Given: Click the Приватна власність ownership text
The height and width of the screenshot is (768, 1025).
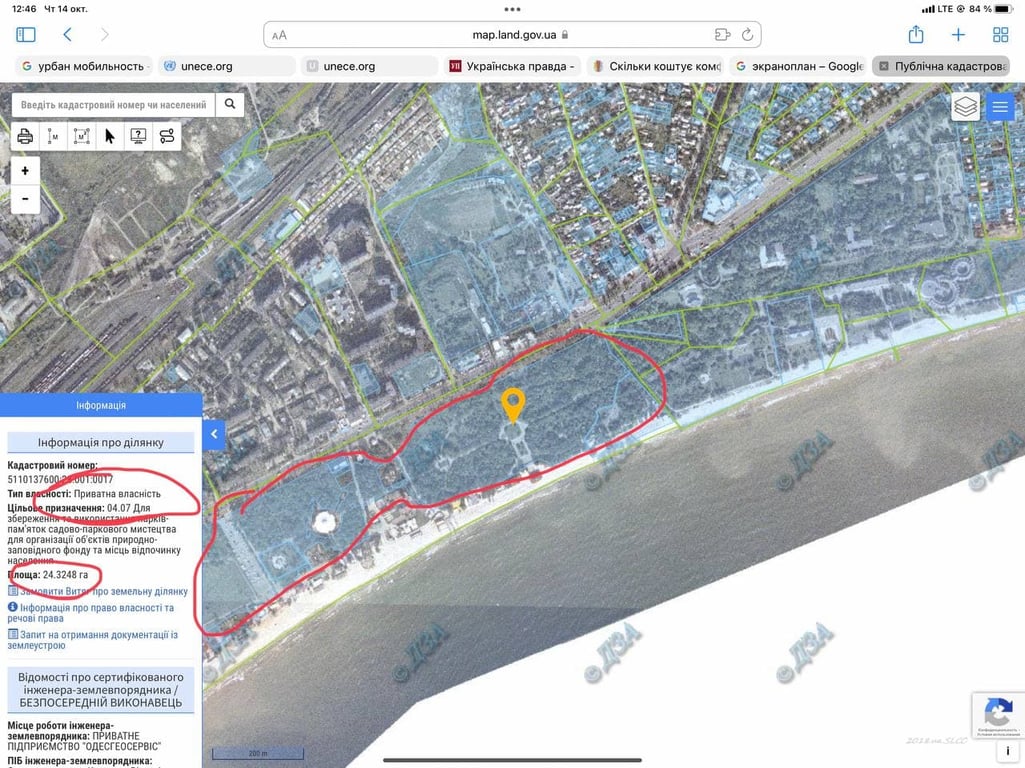Looking at the screenshot, I should pyautogui.click(x=117, y=493).
